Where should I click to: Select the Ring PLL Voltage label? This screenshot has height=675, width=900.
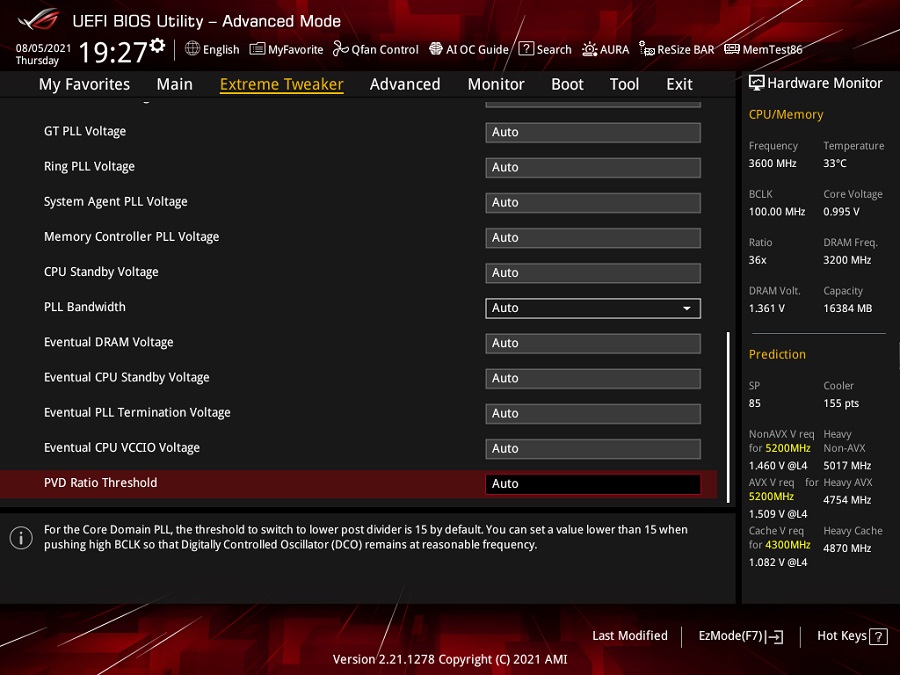tap(90, 166)
